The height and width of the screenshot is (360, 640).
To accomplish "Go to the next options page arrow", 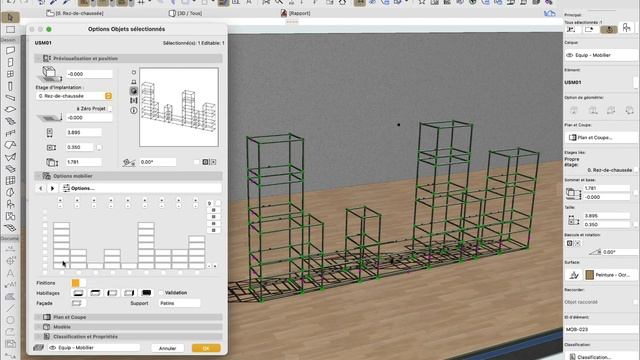I will tap(52, 188).
